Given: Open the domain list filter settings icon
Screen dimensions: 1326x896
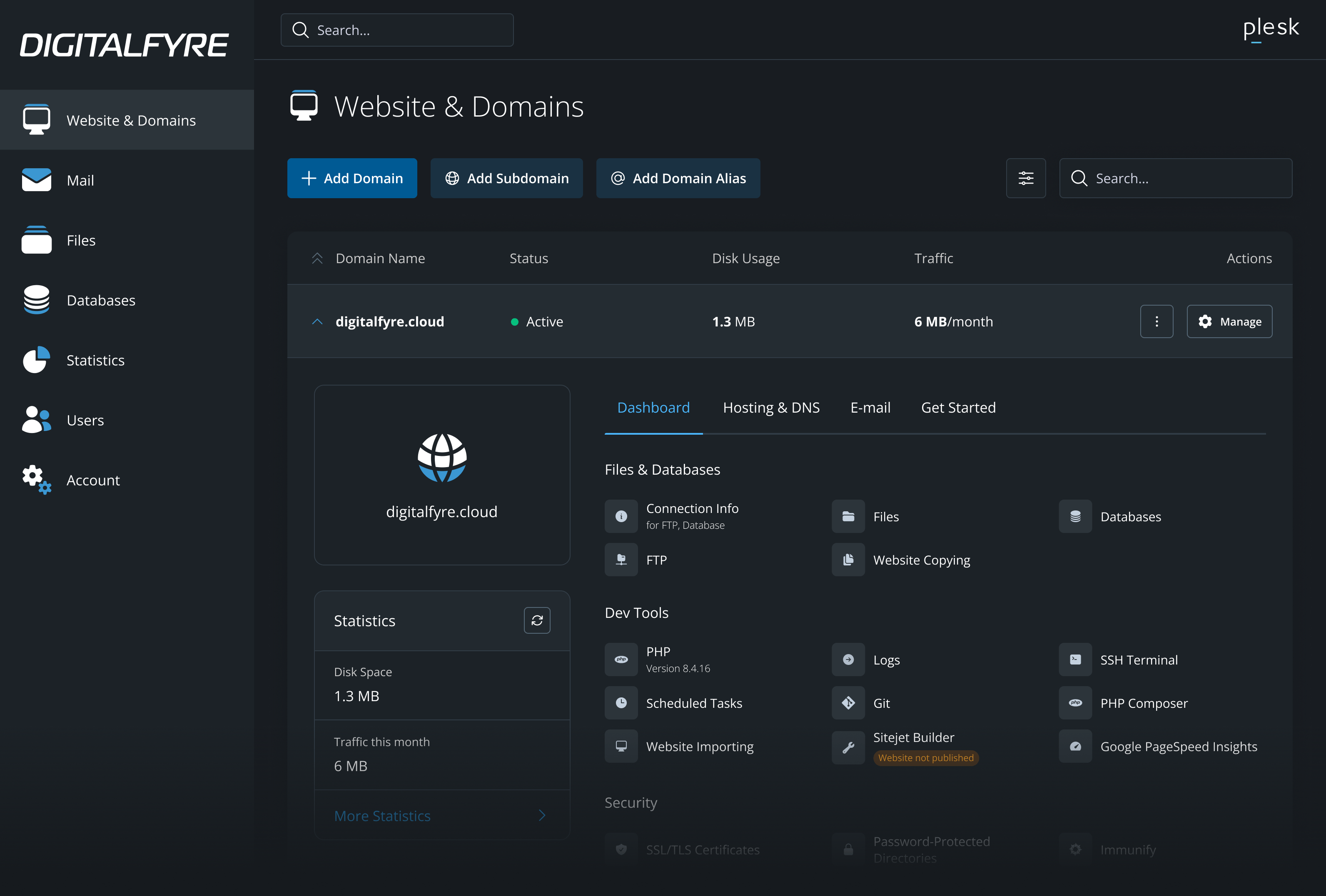Looking at the screenshot, I should 1026,178.
